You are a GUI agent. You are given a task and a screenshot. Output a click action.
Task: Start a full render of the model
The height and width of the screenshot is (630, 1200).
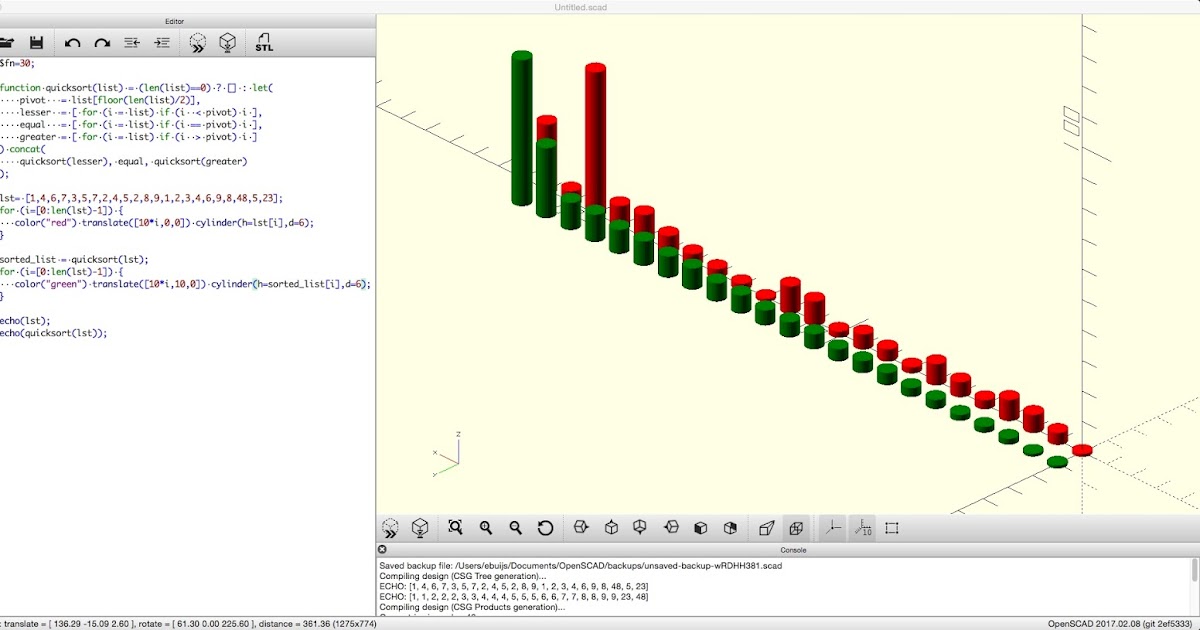tap(228, 42)
